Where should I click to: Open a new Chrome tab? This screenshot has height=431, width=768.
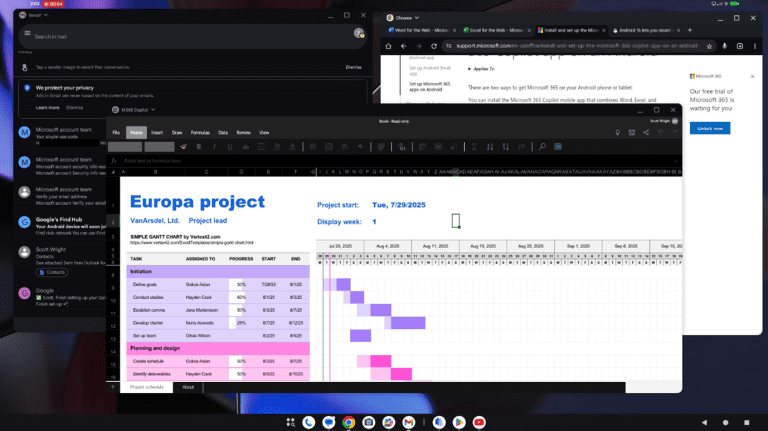click(690, 30)
